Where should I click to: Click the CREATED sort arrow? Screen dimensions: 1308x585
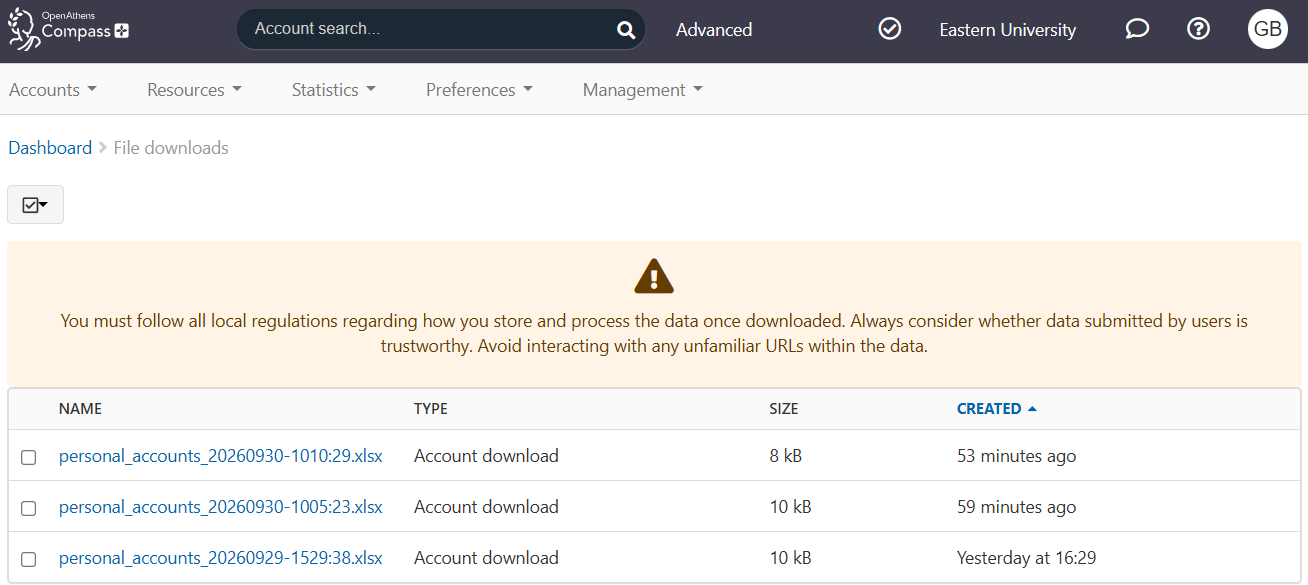click(x=1032, y=409)
